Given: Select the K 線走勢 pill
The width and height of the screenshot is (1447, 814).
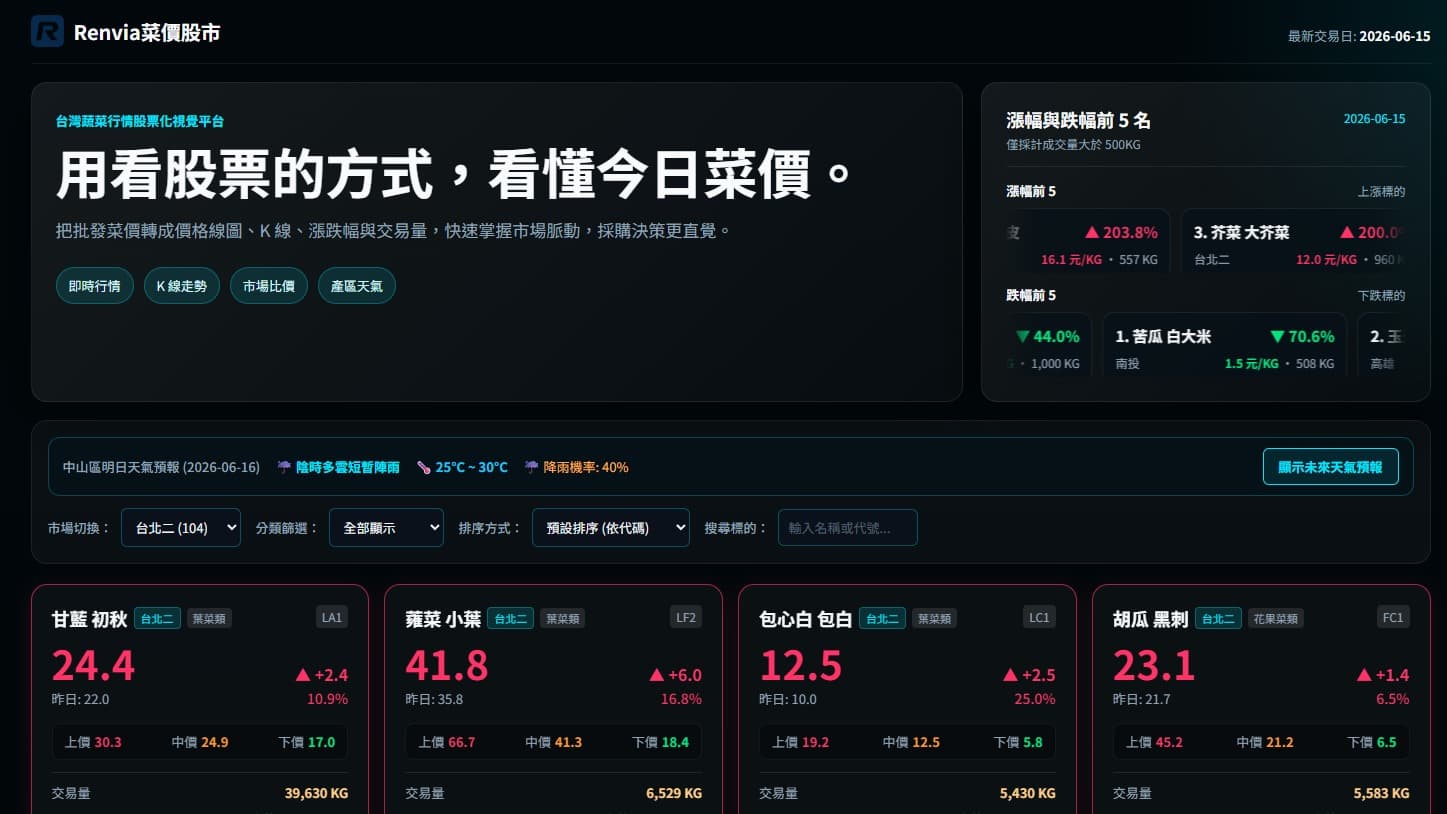Looking at the screenshot, I should click(182, 286).
